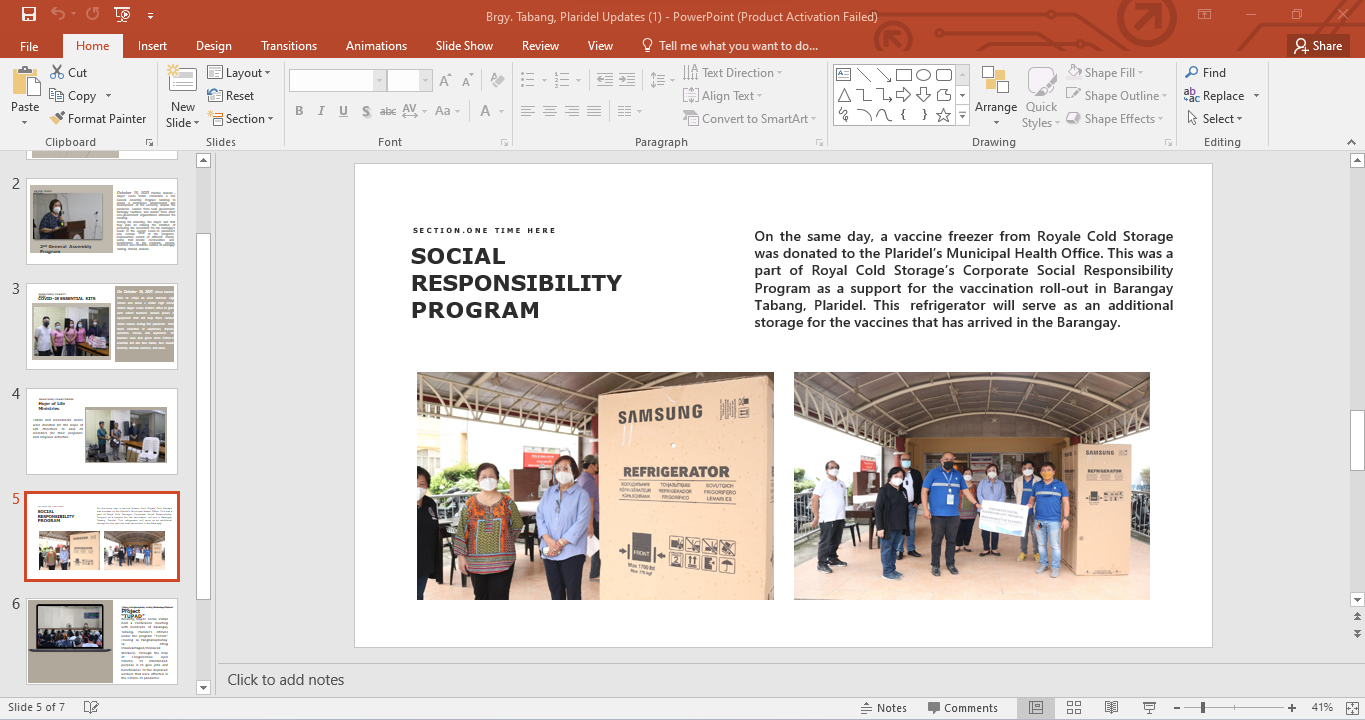Open Comments pane from status bar
The width and height of the screenshot is (1365, 720).
pos(962,708)
